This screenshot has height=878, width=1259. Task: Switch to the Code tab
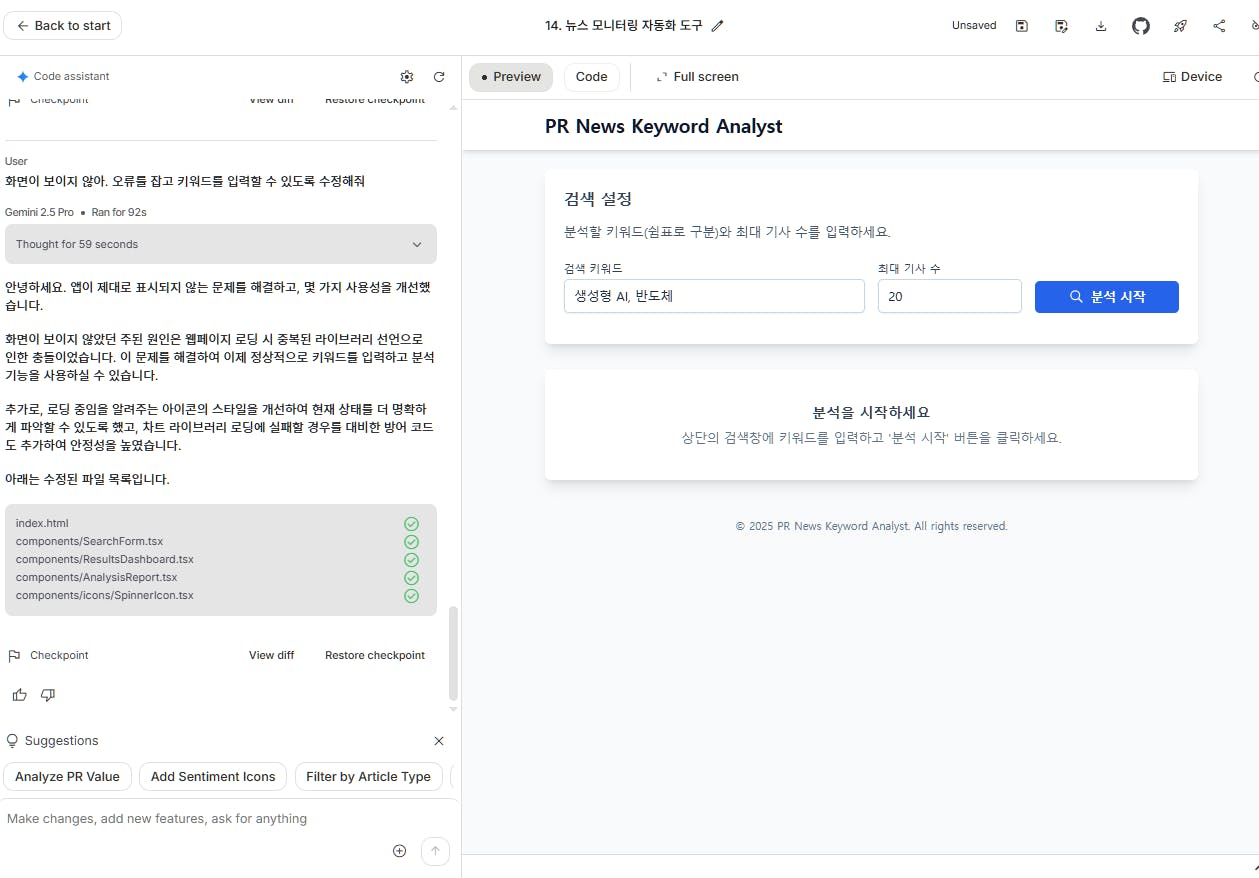click(x=591, y=76)
